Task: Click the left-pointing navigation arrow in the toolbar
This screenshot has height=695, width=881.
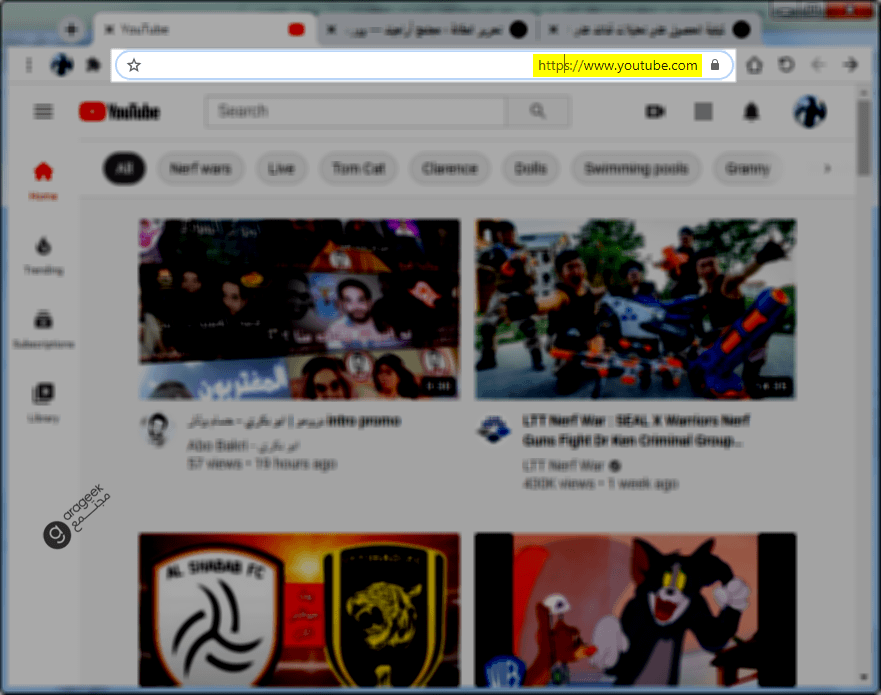Action: [x=819, y=65]
